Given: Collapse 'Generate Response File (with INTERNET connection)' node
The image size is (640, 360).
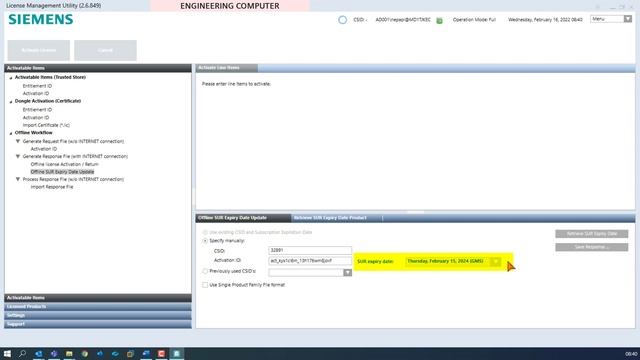Looking at the screenshot, I should [x=18, y=156].
